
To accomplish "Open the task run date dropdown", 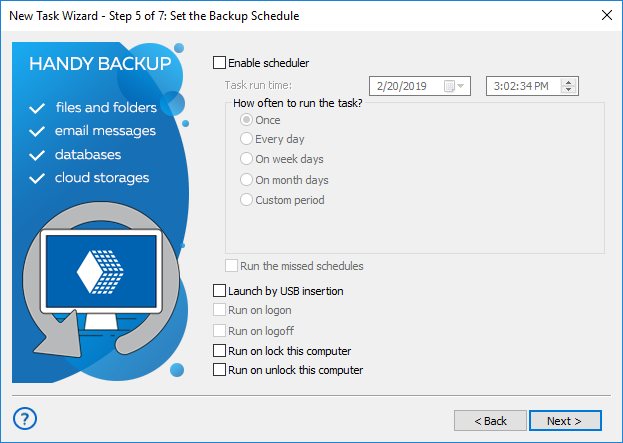I will (460, 86).
